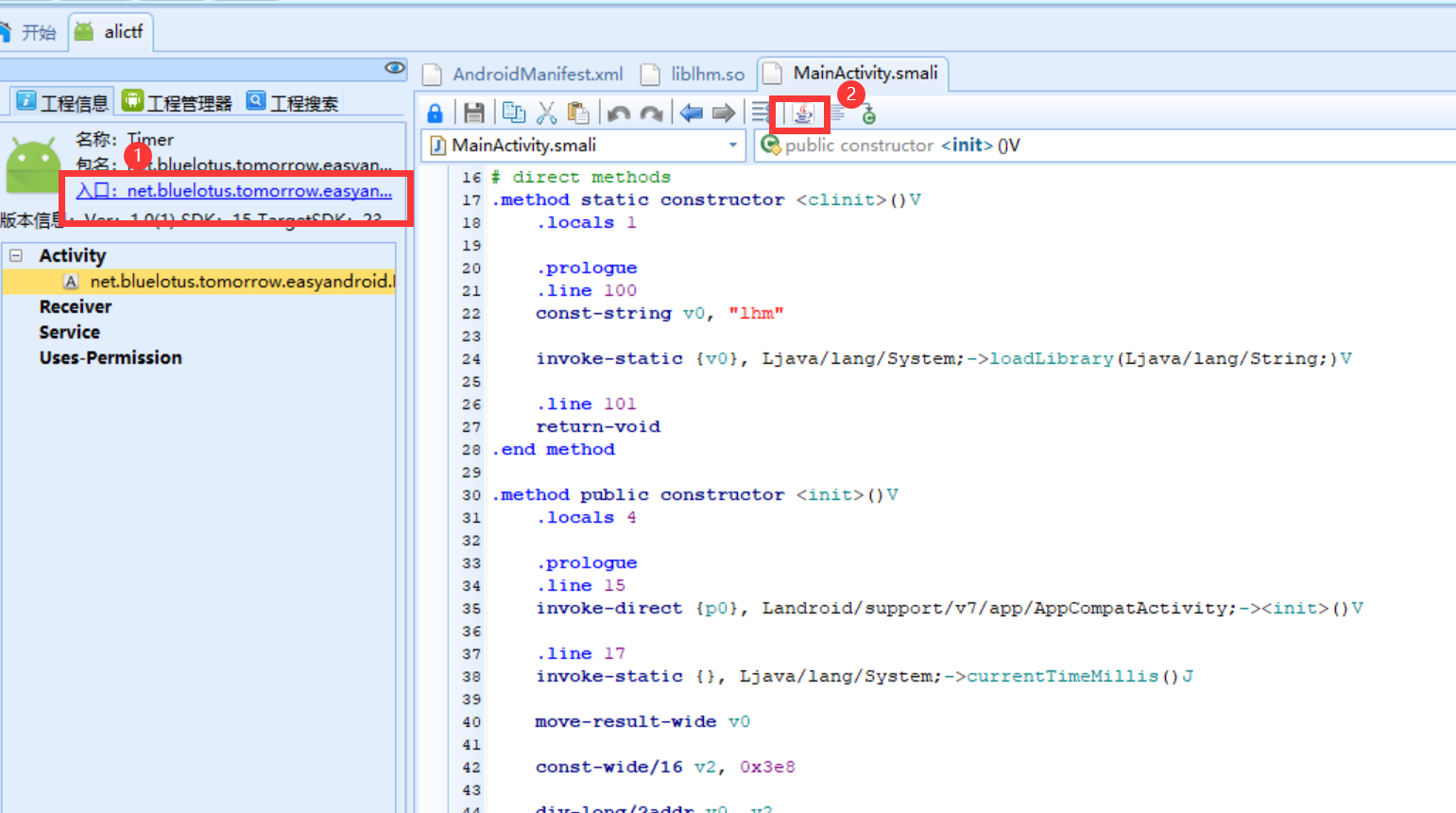
Task: Open Java source view via coffee cup icon
Action: (x=802, y=113)
